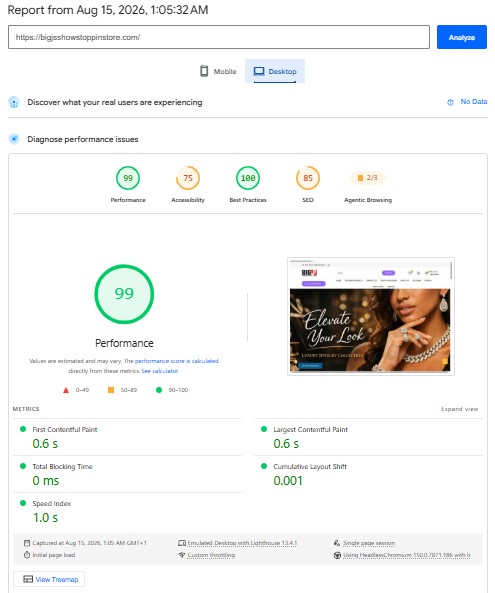Click the mobile phone icon
Image resolution: width=495 pixels, height=593 pixels.
[204, 71]
